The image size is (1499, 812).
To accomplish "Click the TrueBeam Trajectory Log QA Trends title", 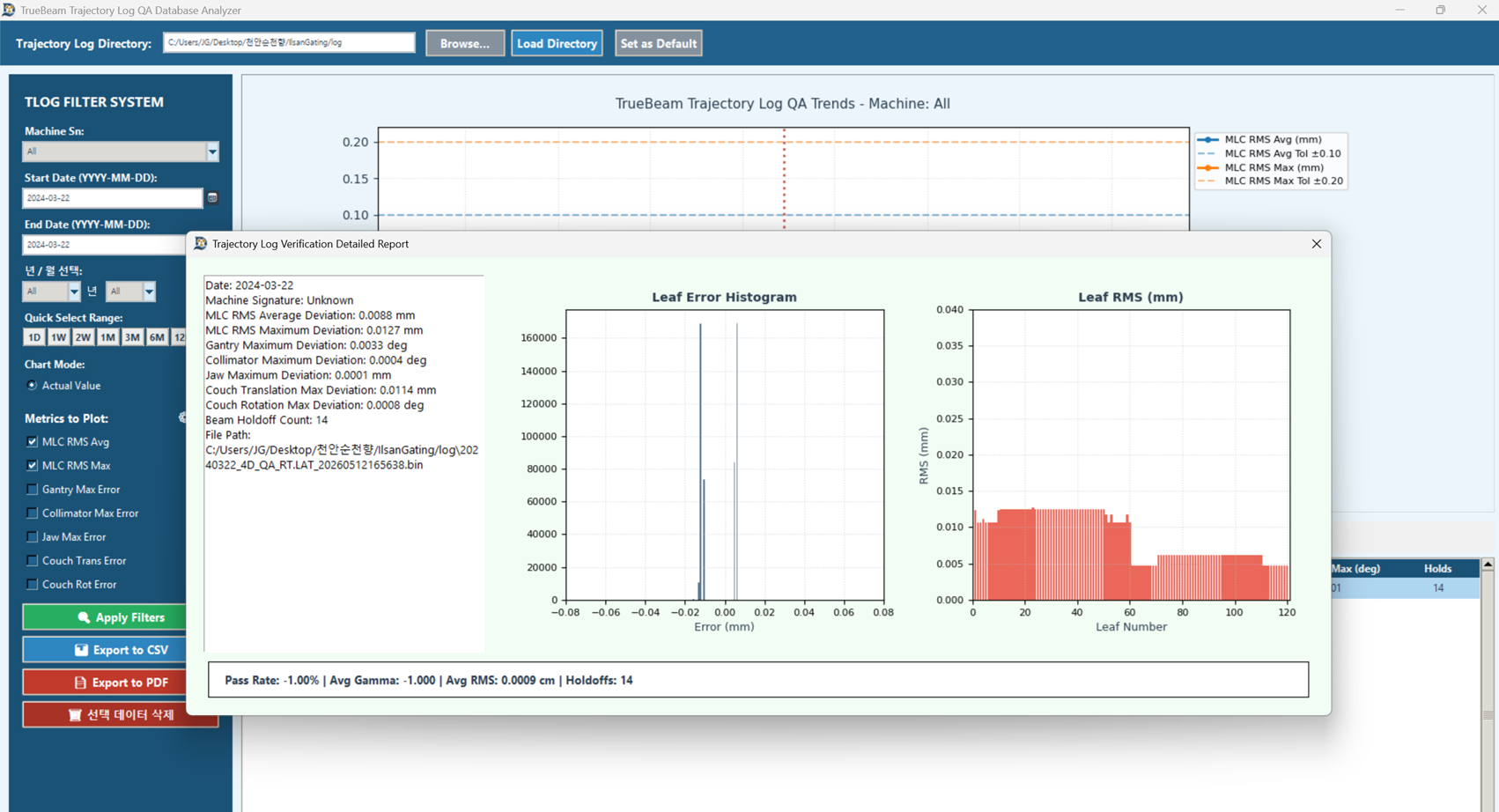I will (782, 104).
